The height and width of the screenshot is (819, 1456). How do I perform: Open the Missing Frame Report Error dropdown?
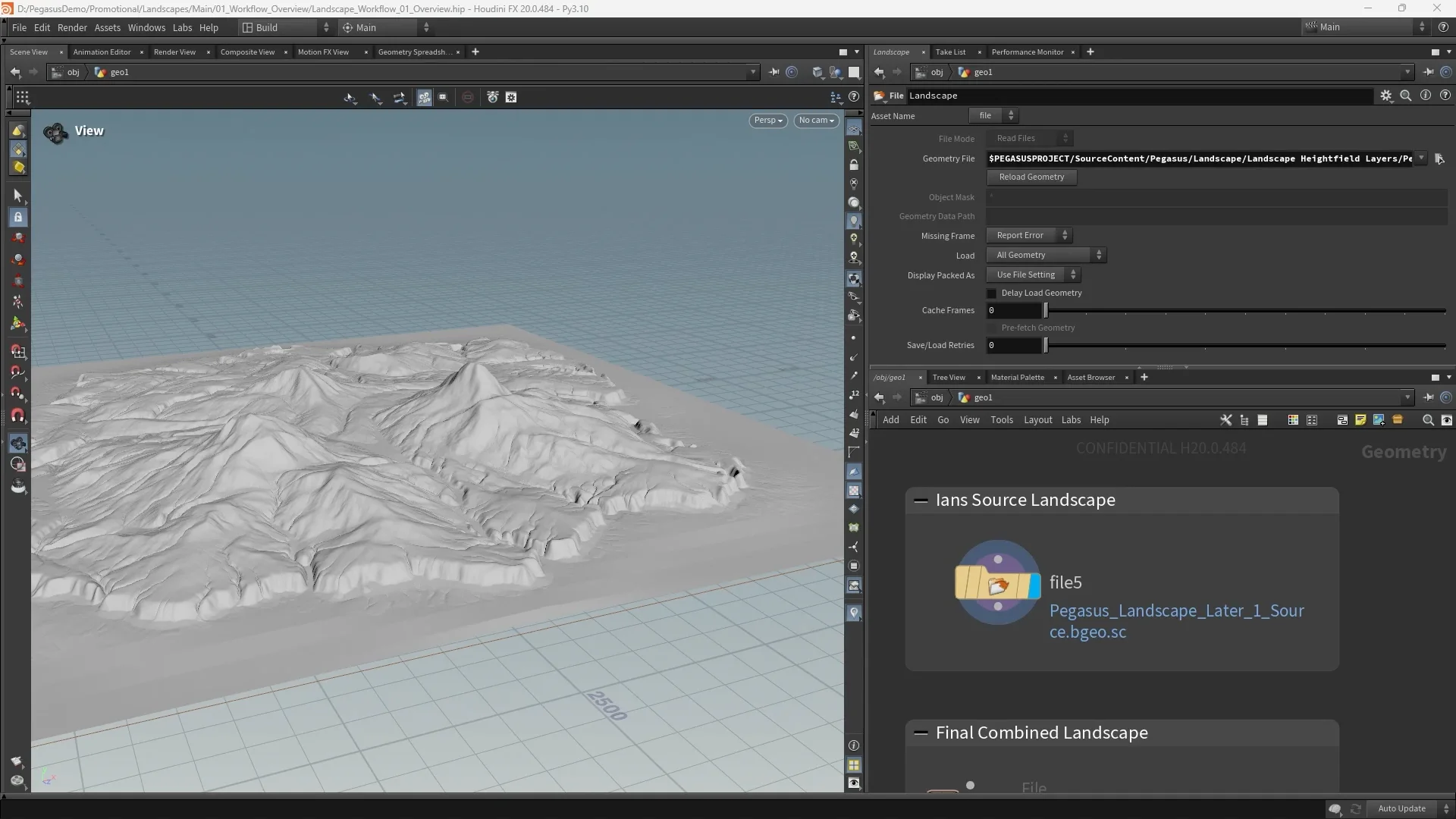pyautogui.click(x=1028, y=235)
